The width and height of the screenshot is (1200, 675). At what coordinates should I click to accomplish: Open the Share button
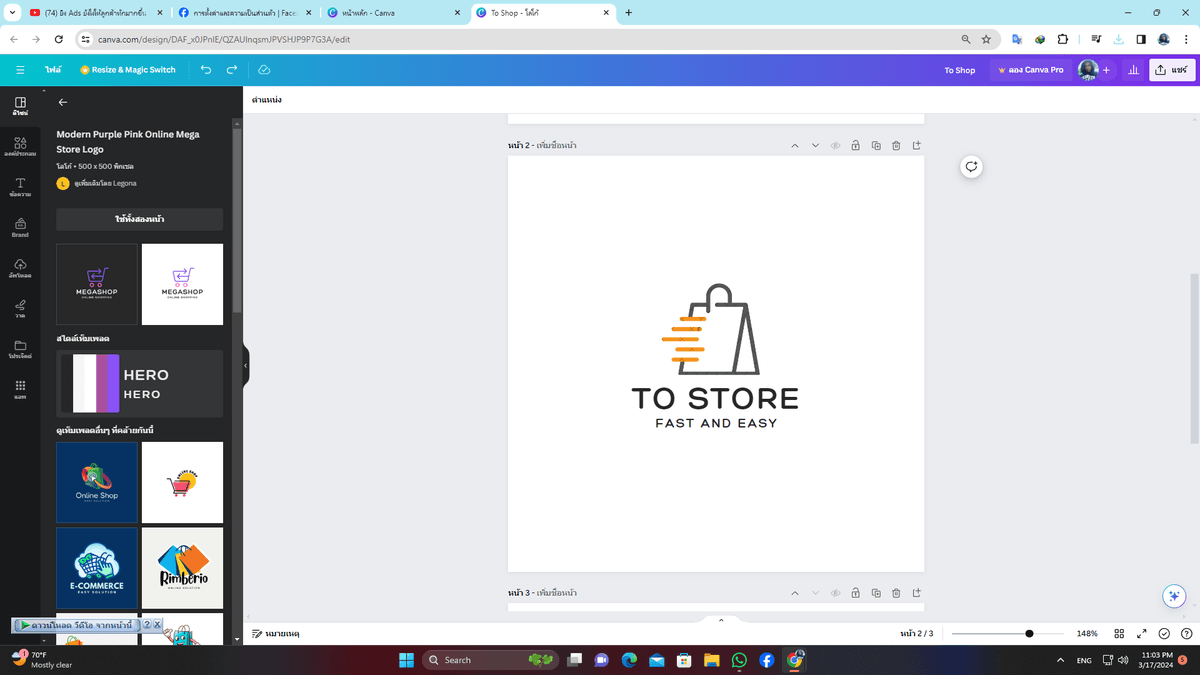[x=1172, y=70]
